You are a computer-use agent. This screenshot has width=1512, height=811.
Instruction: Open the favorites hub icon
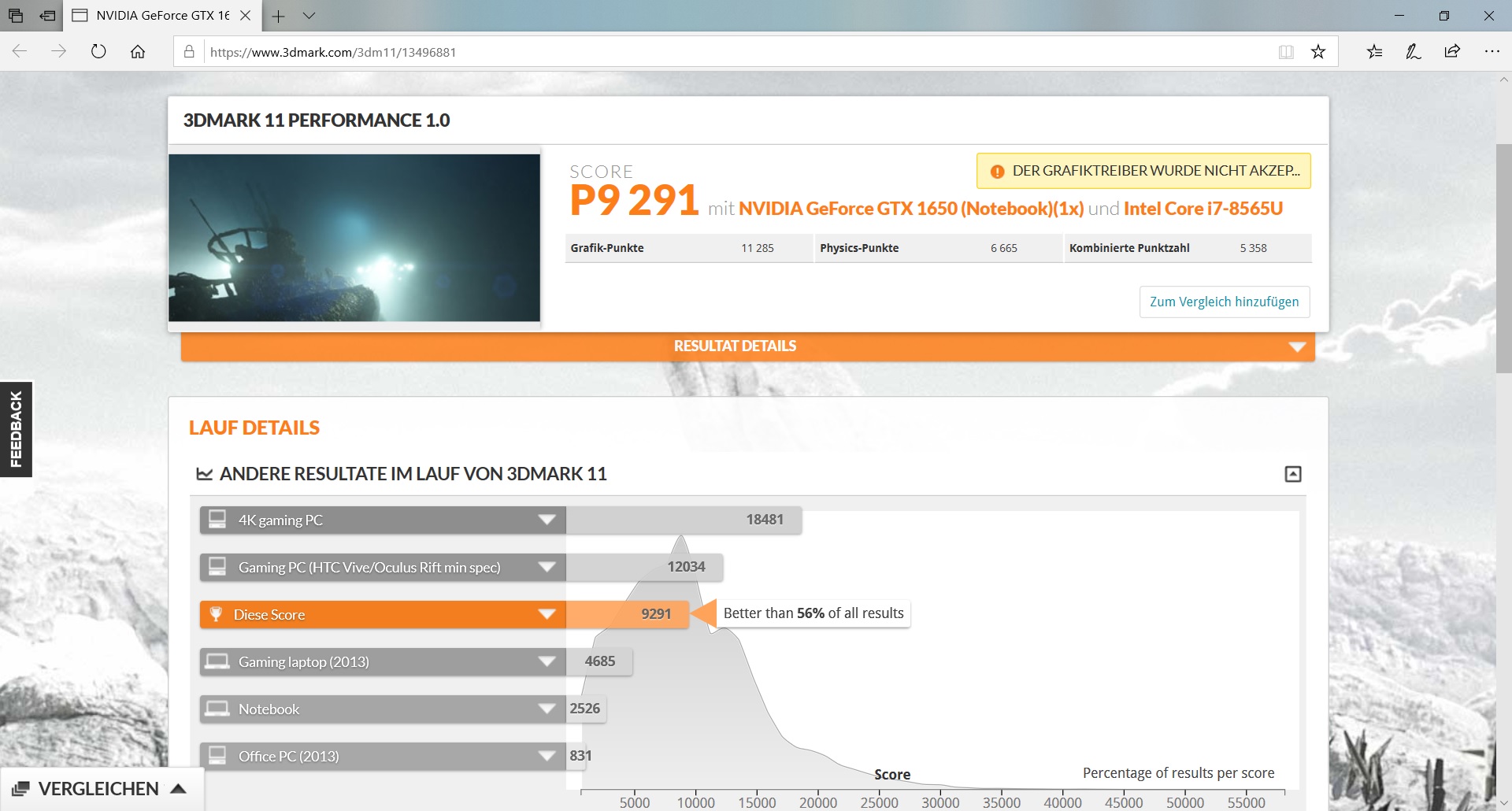(x=1374, y=52)
